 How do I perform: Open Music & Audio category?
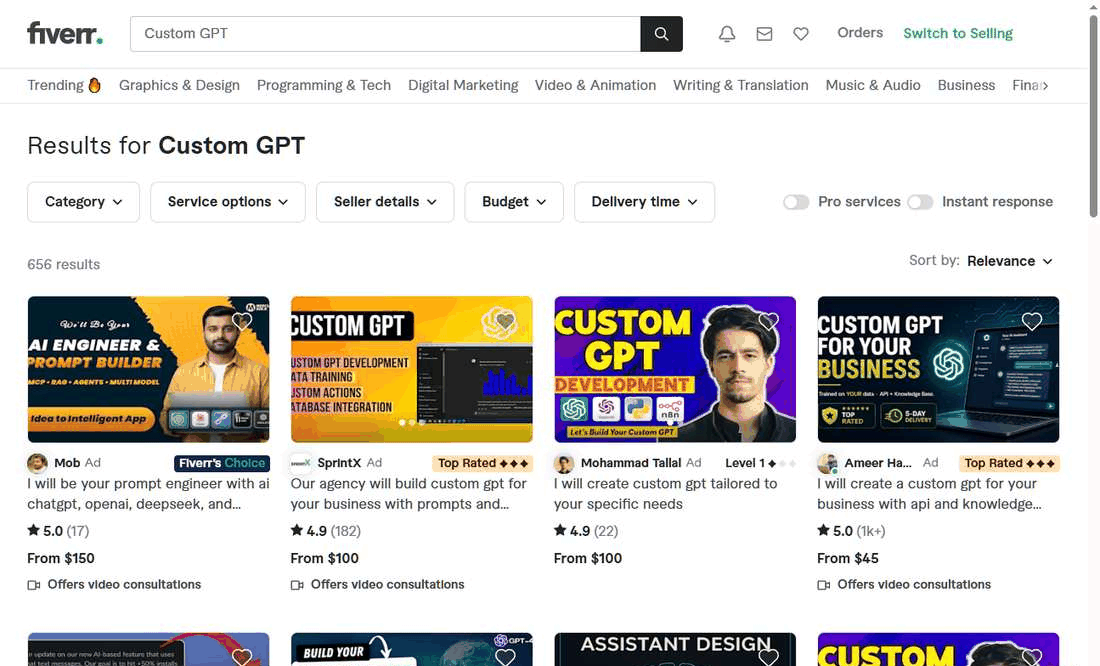[873, 85]
